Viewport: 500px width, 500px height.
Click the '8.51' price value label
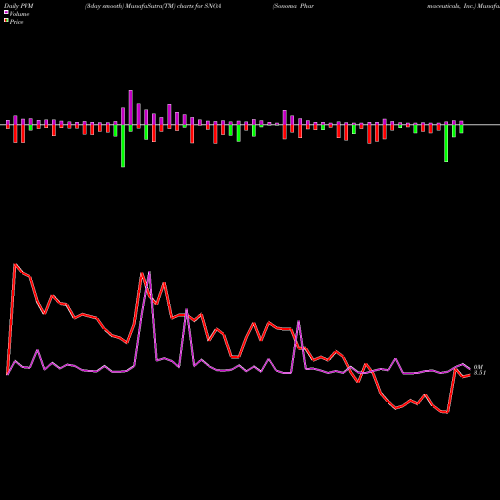pyautogui.click(x=480, y=373)
